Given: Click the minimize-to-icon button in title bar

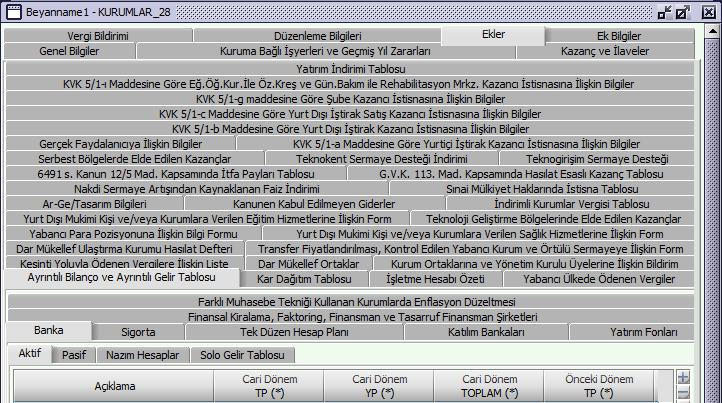Looking at the screenshot, I should point(664,12).
